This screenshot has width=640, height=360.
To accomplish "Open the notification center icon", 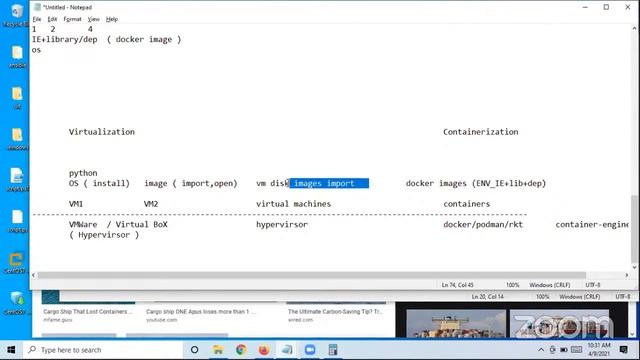I will 623,350.
